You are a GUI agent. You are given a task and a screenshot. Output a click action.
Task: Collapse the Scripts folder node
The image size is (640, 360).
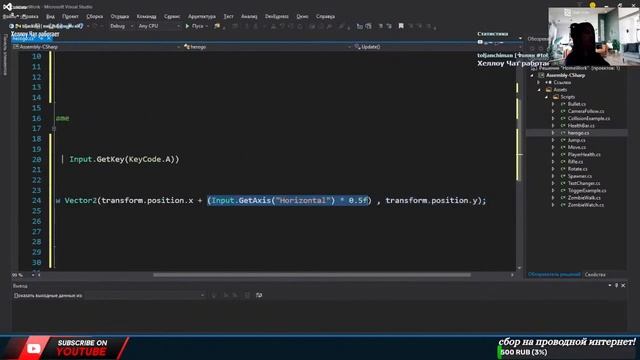547,97
